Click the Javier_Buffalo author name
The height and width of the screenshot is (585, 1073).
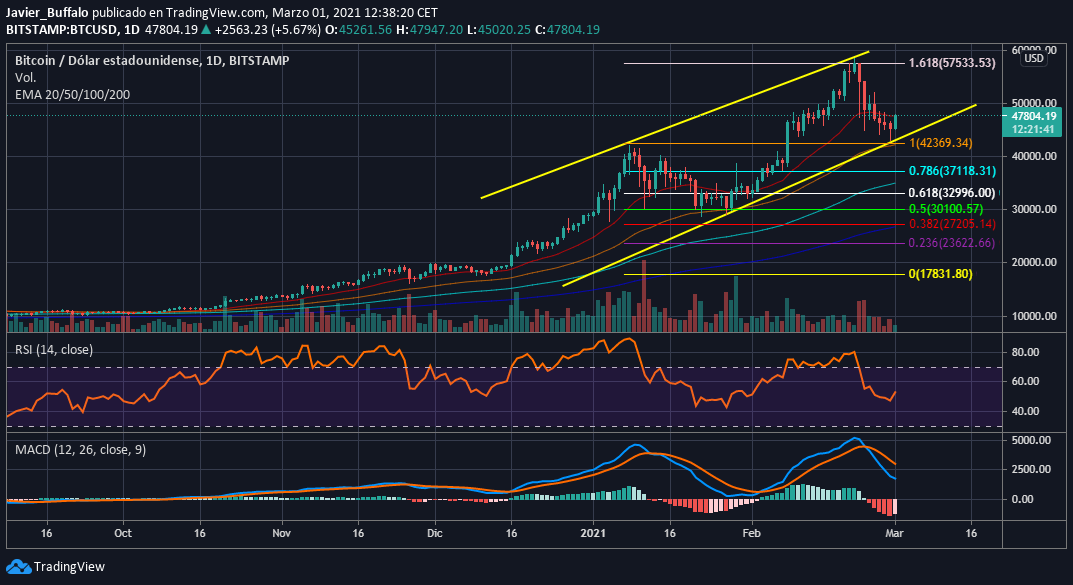(47, 13)
